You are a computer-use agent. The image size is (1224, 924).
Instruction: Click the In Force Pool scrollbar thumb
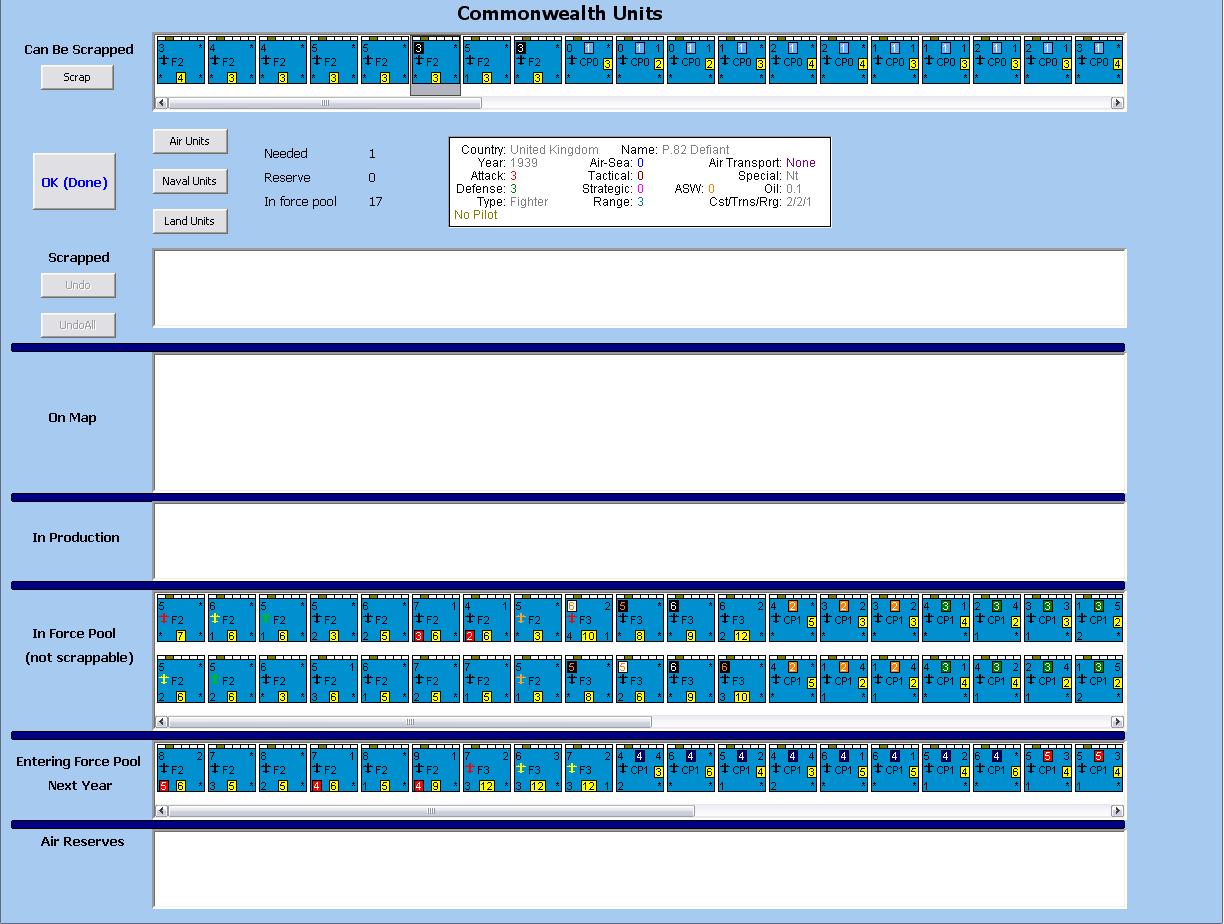click(x=410, y=721)
